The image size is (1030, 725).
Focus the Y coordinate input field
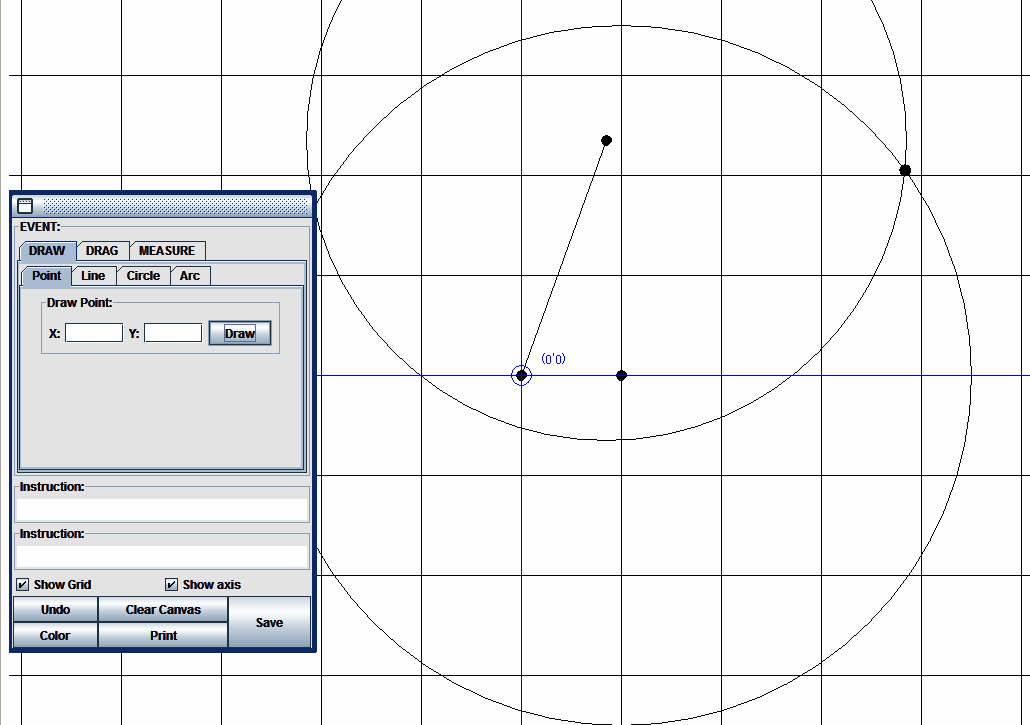[x=173, y=333]
